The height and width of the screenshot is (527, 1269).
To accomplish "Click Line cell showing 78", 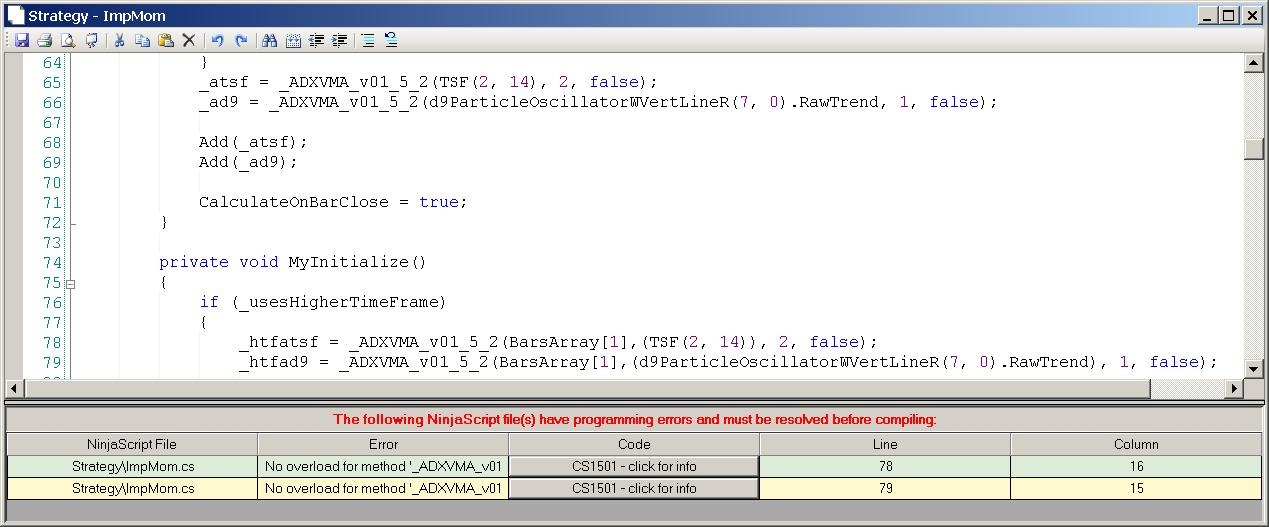I will pos(885,466).
